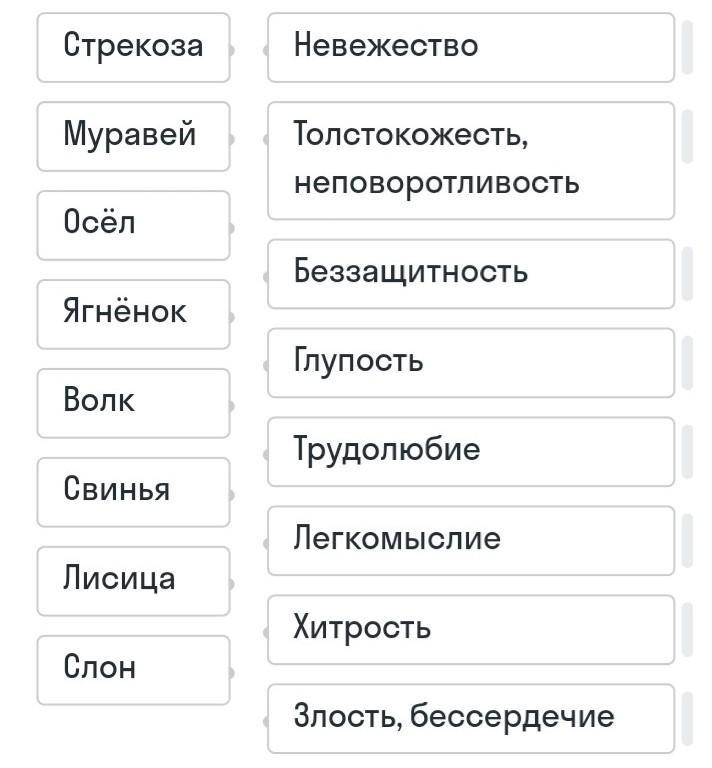Viewport: 712px width, 768px height.
Task: Pick the Ягнёнок card
Action: tap(133, 314)
